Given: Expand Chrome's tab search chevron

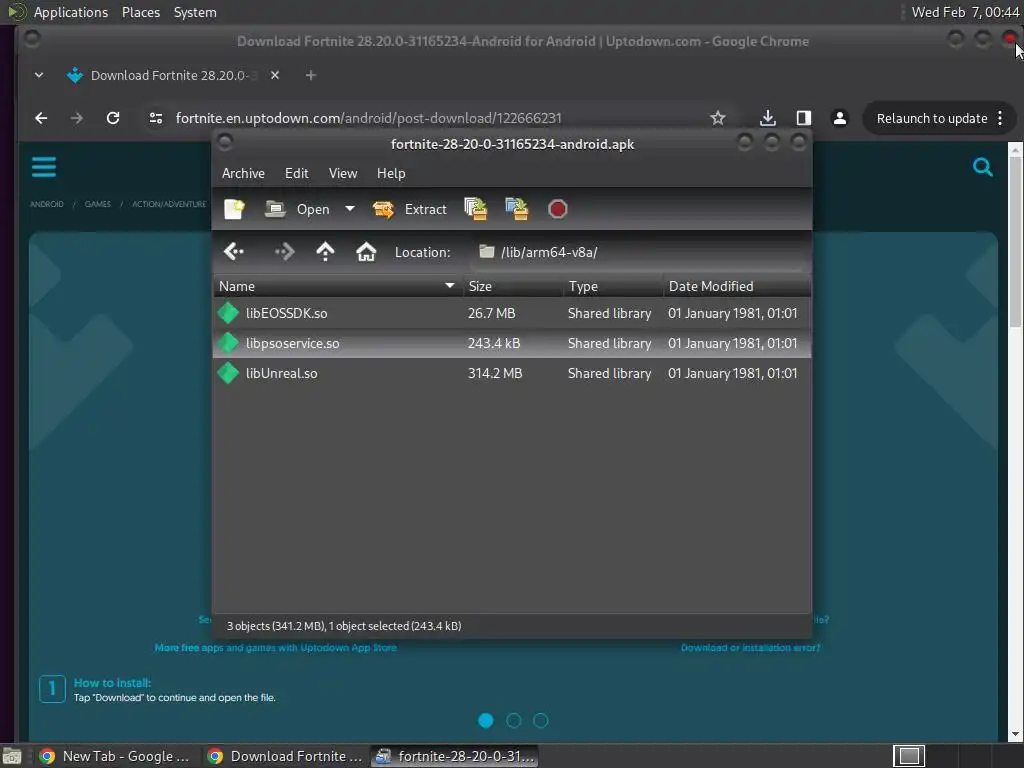Looking at the screenshot, I should click(39, 75).
